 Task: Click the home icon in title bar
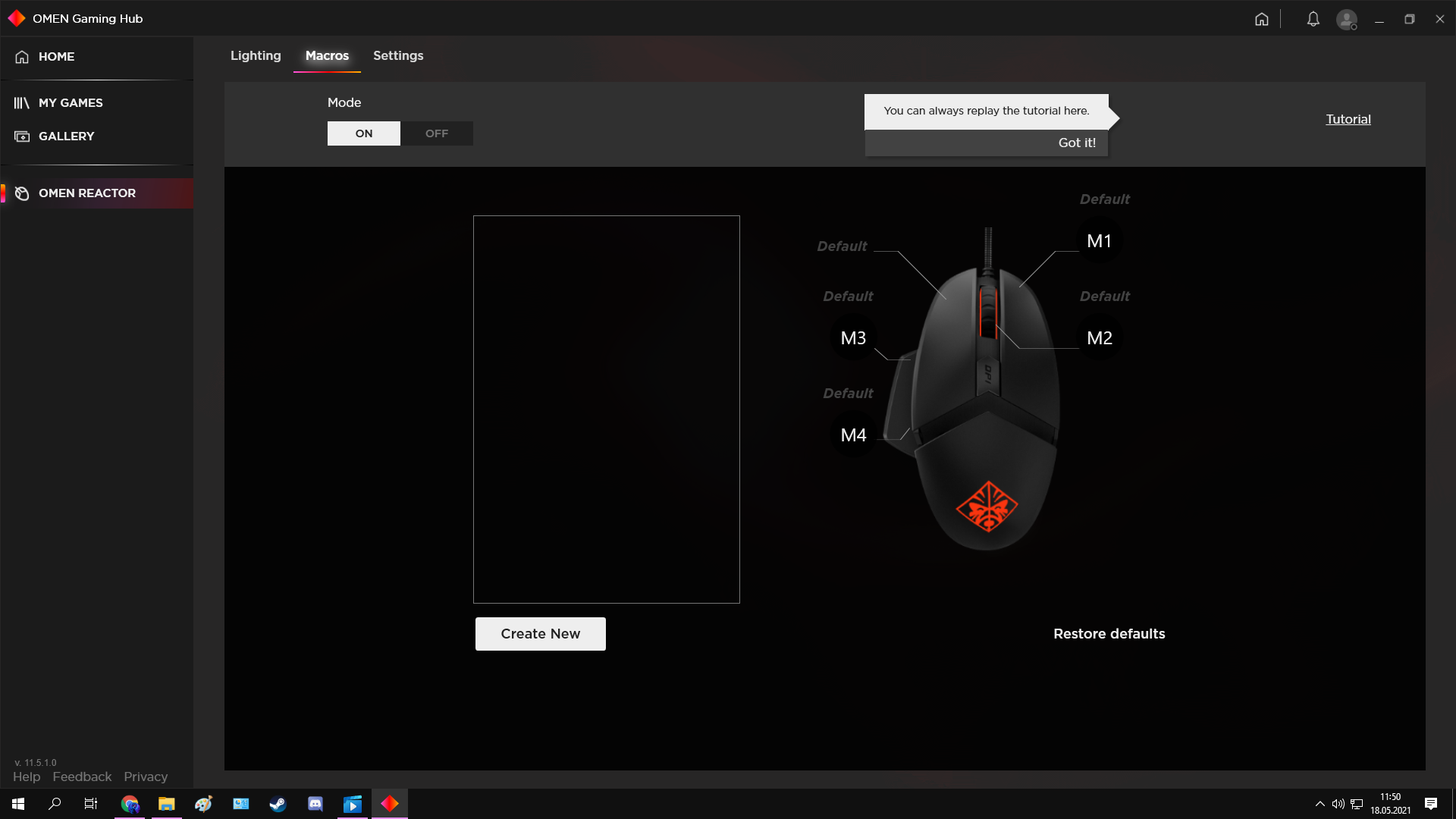click(1261, 19)
